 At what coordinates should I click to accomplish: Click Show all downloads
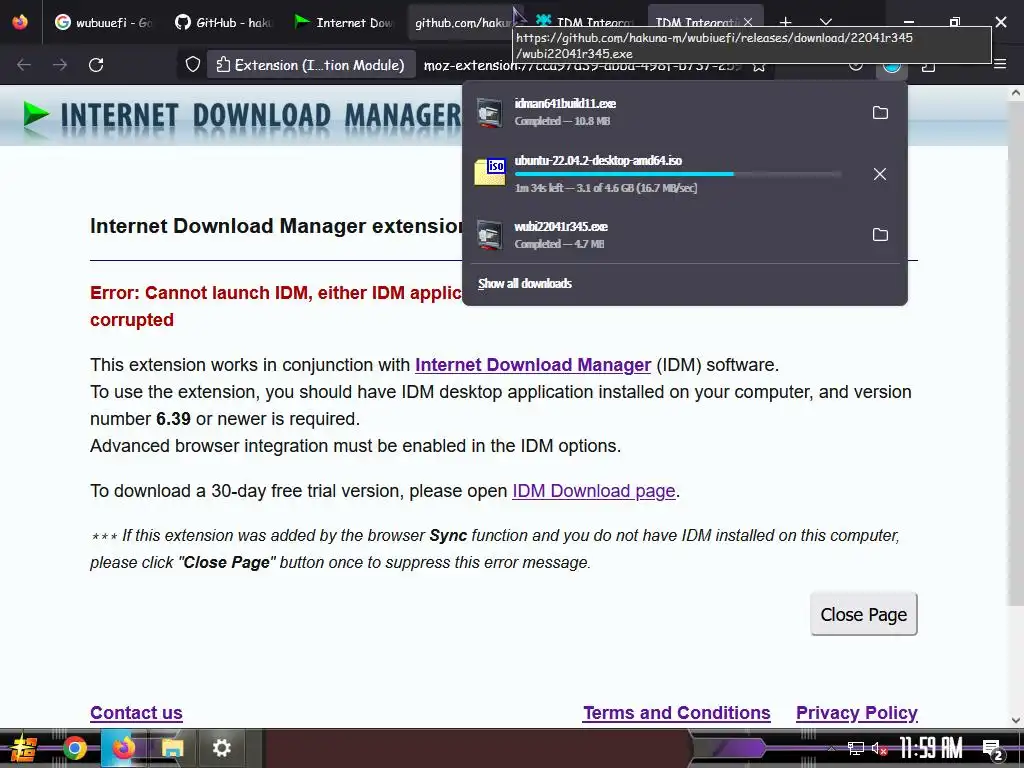[x=525, y=283]
